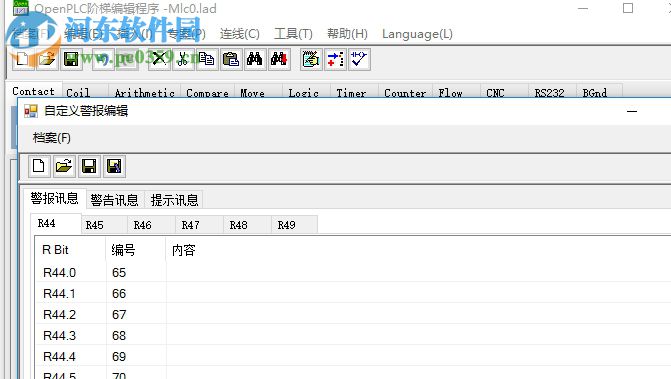Select R47 register tab
Image resolution: width=671 pixels, height=379 pixels.
[x=199, y=225]
